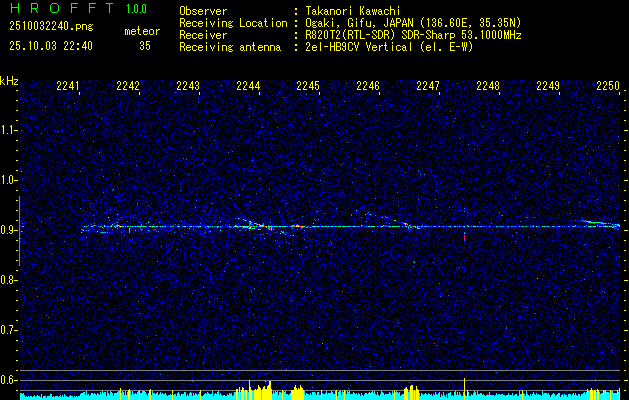This screenshot has width=629, height=400.
Task: Click the red spike below 2248 trace
Action: tap(465, 238)
